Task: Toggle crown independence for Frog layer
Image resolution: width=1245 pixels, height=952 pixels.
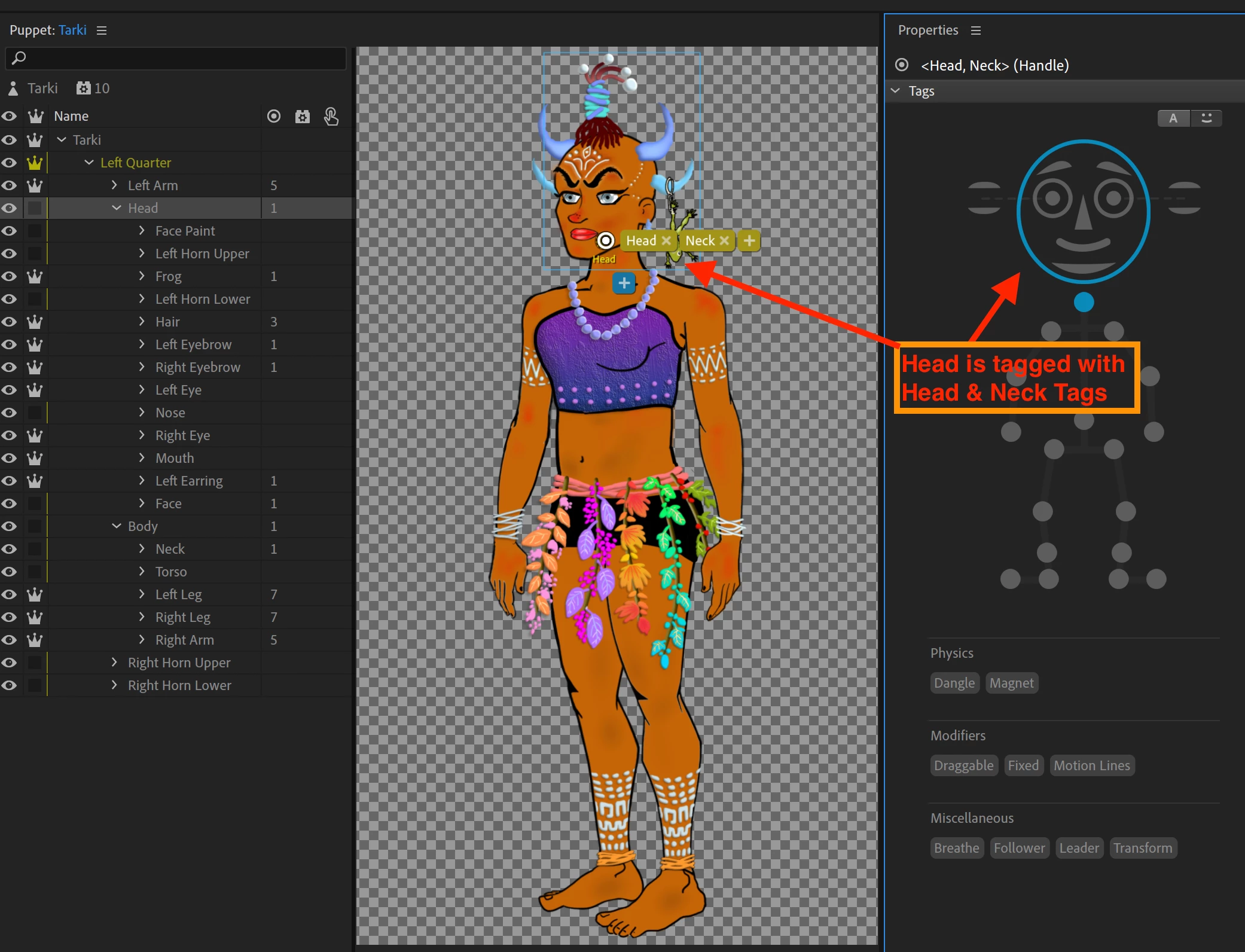Action: (x=35, y=276)
